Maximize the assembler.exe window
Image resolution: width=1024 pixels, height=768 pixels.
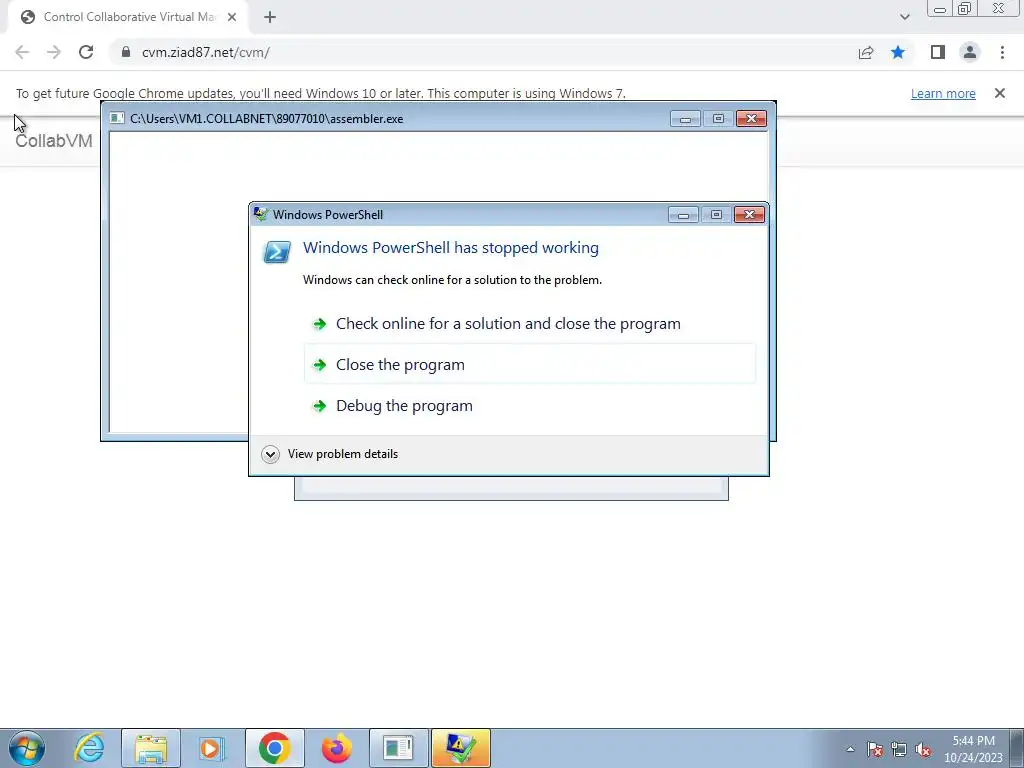(718, 118)
